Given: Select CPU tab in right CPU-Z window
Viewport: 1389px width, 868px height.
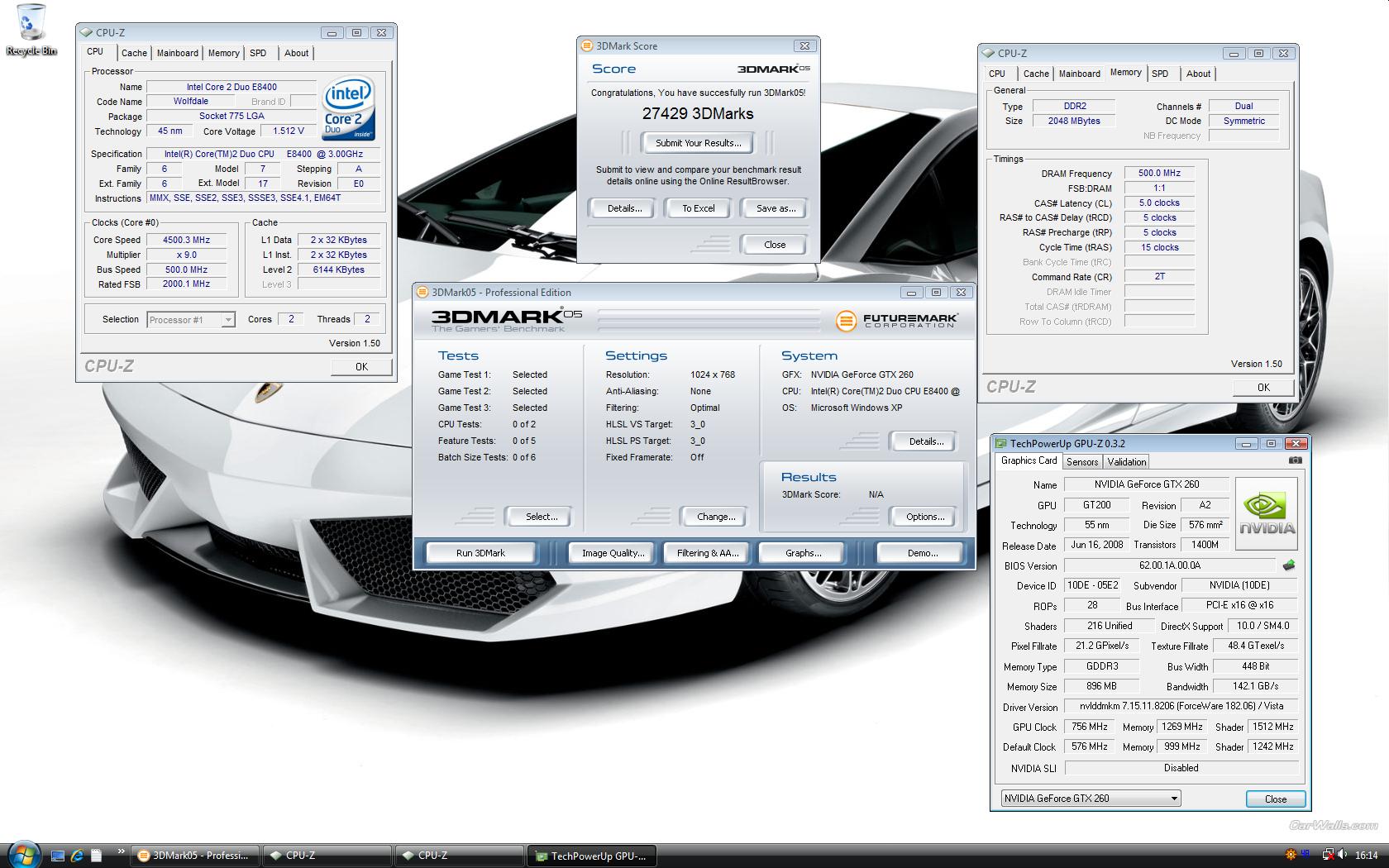Looking at the screenshot, I should pyautogui.click(x=997, y=74).
